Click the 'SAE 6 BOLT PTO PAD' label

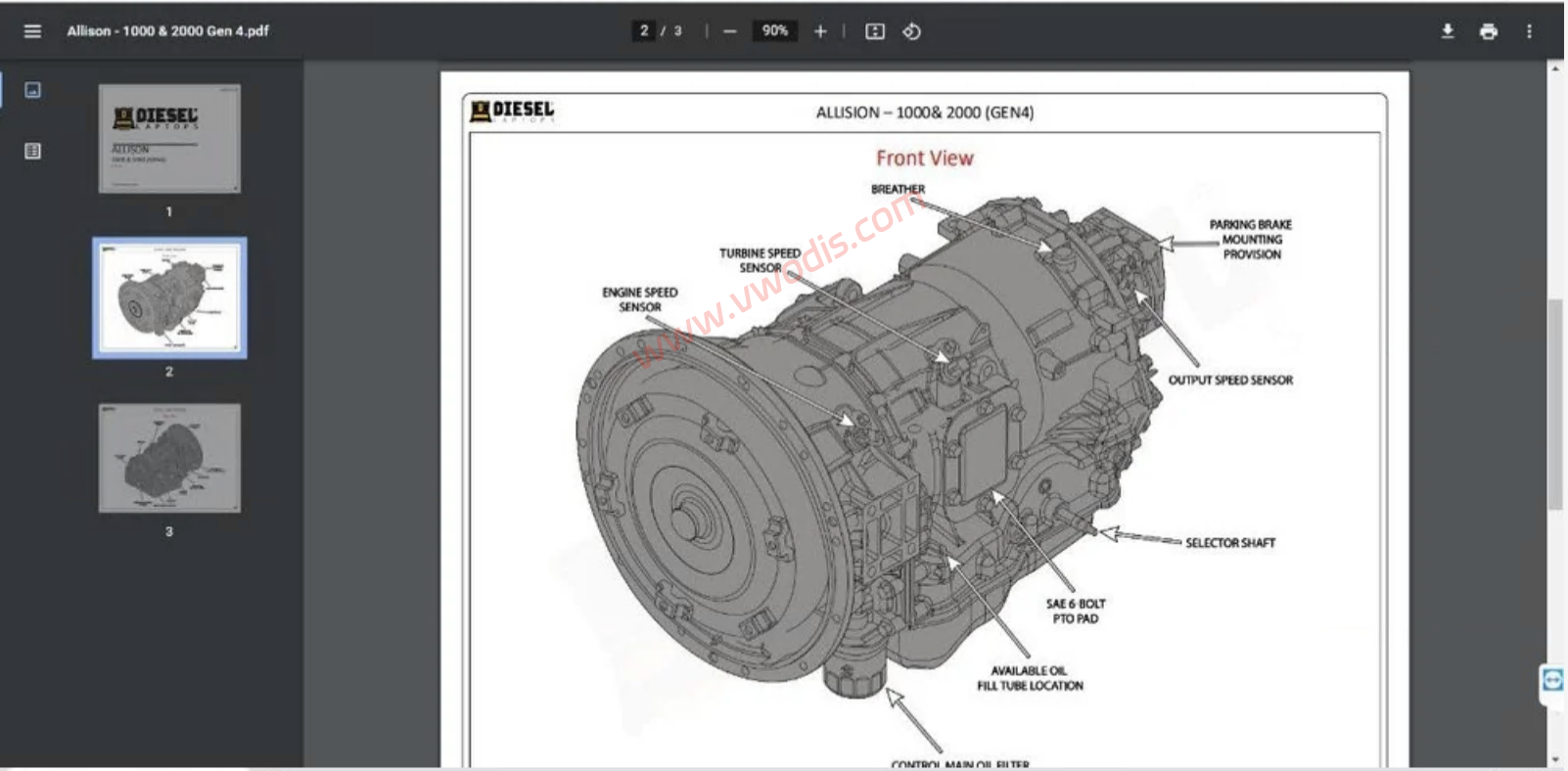tap(1076, 612)
